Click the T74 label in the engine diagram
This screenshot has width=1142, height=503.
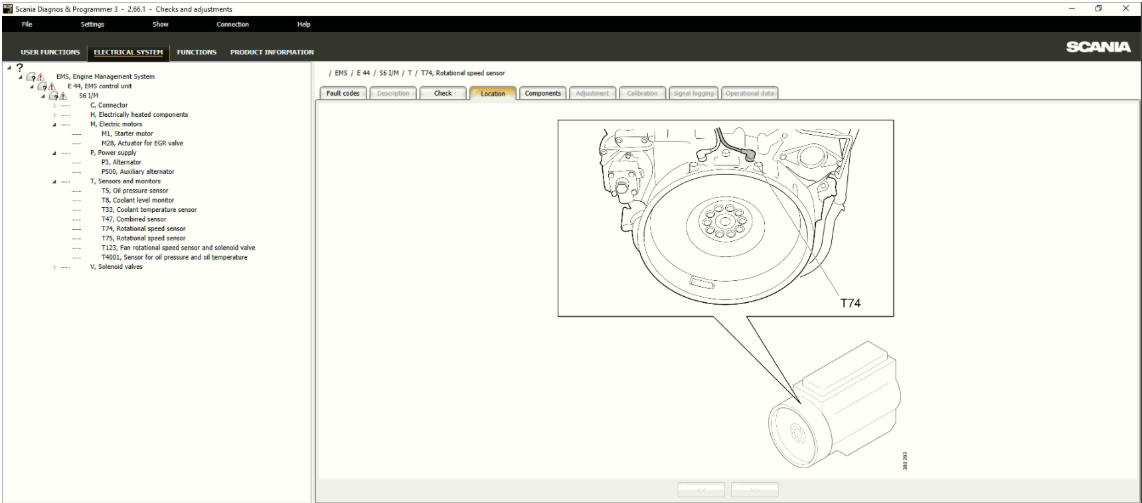click(x=851, y=304)
